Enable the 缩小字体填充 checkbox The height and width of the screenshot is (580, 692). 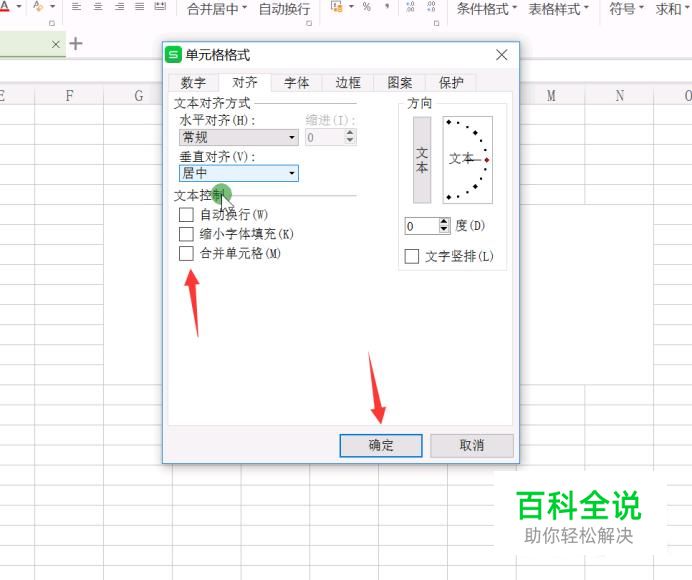186,234
